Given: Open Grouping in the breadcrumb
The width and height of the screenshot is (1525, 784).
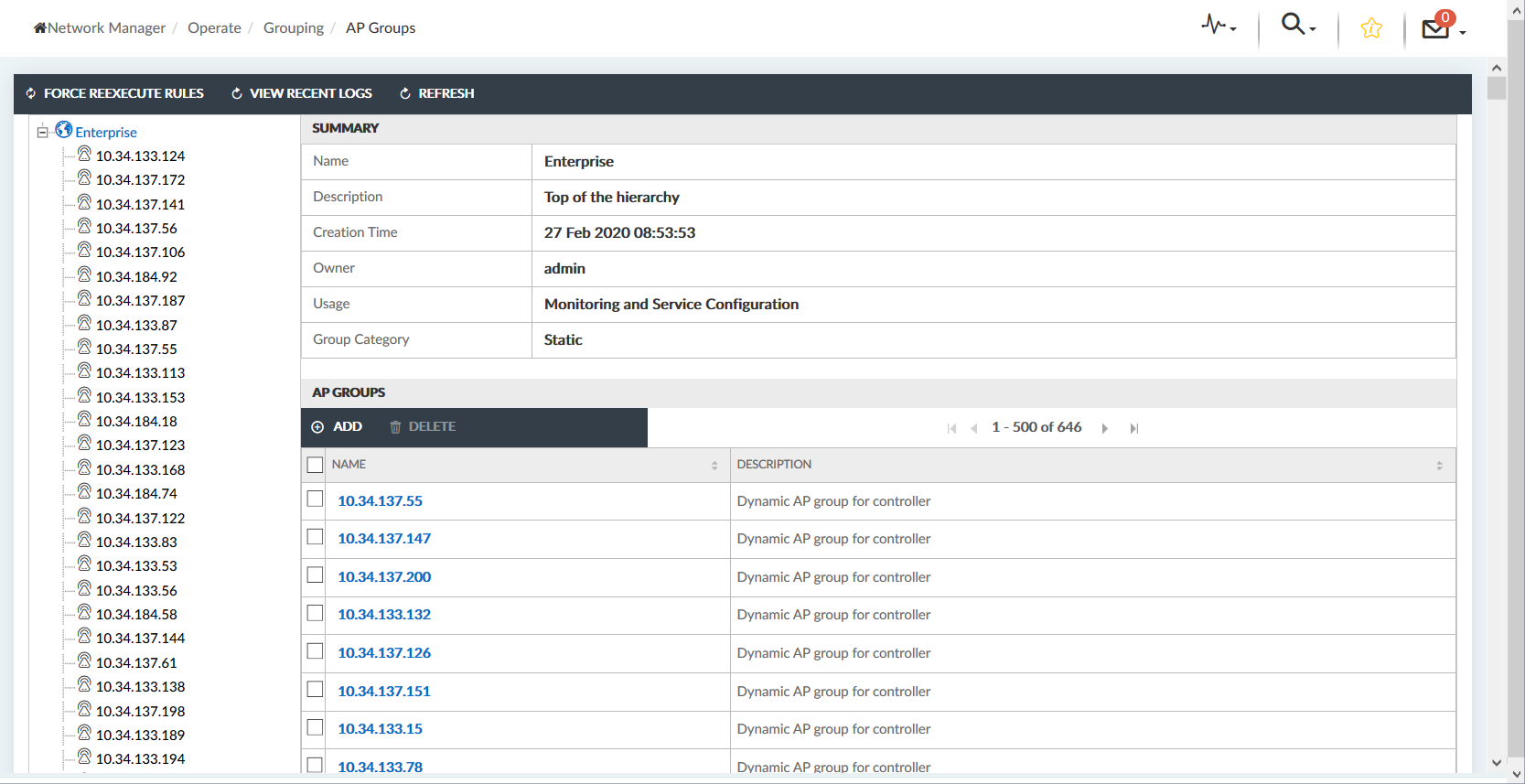Looking at the screenshot, I should [293, 28].
